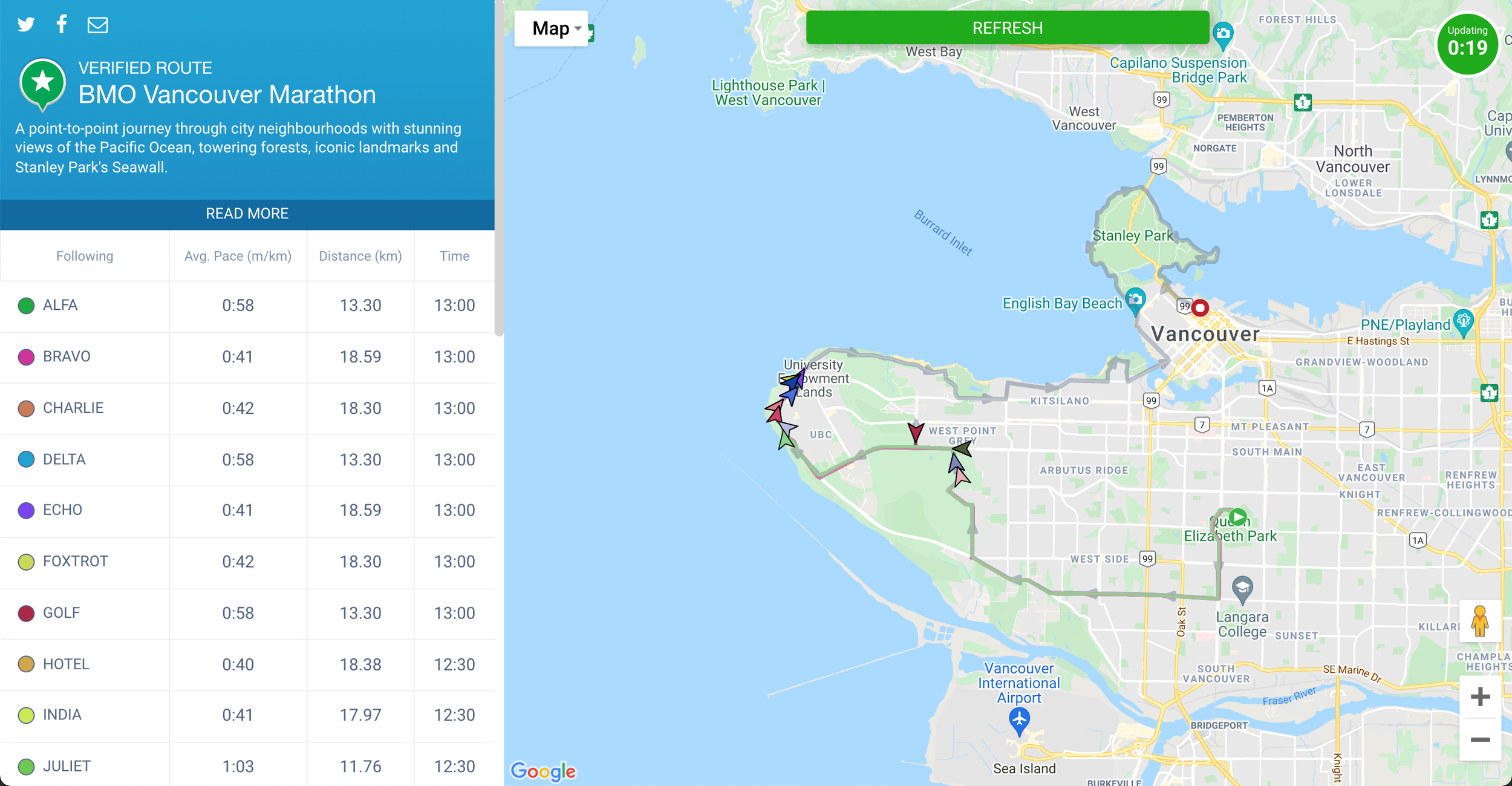Zoom out on the map
This screenshot has width=1512, height=786.
[1479, 739]
